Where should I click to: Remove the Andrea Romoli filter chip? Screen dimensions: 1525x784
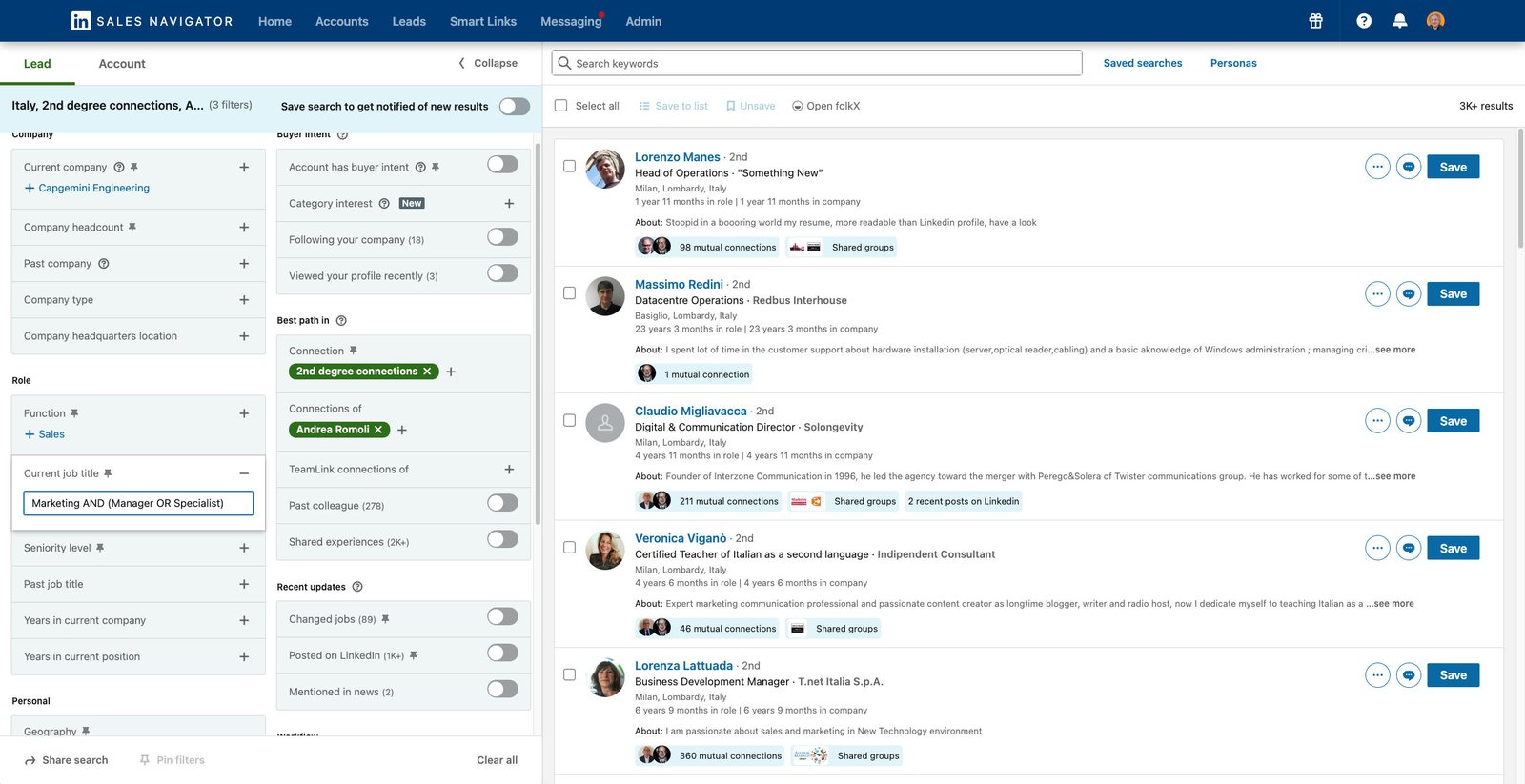pos(378,430)
